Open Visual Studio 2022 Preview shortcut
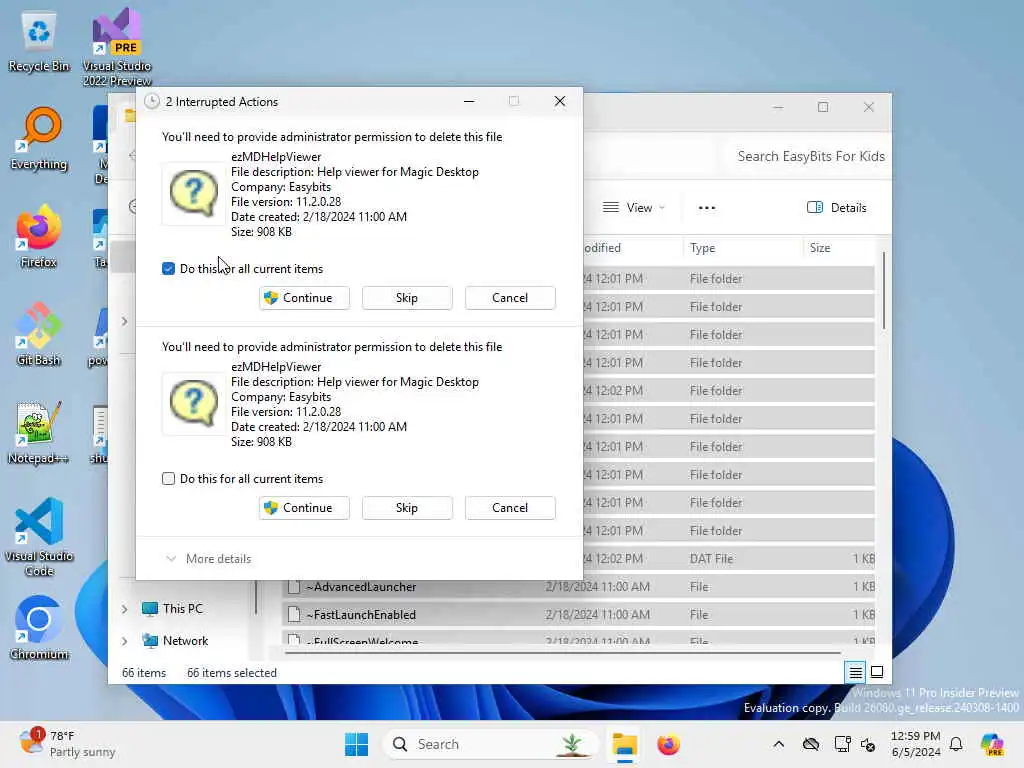Image resolution: width=1024 pixels, height=768 pixels. tap(117, 46)
